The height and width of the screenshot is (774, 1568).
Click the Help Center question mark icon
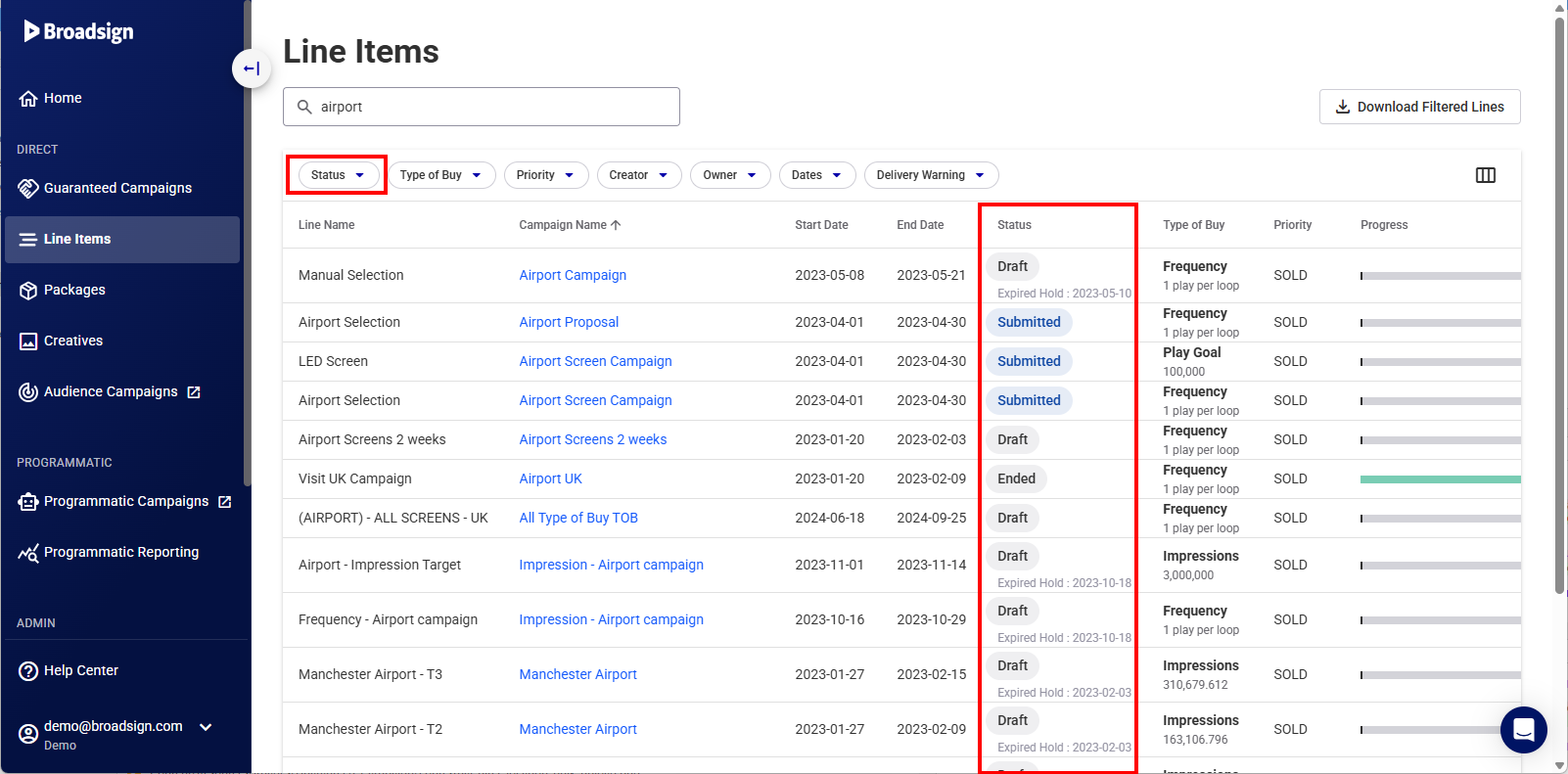pyautogui.click(x=28, y=671)
